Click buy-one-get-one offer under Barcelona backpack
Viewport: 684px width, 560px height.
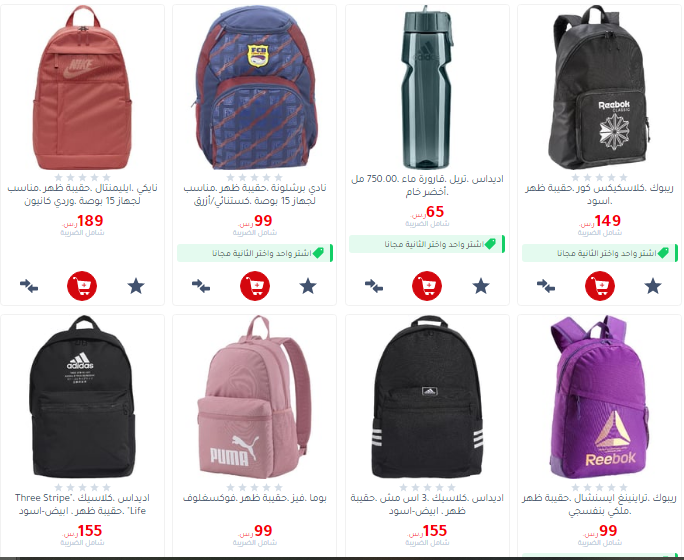[255, 253]
